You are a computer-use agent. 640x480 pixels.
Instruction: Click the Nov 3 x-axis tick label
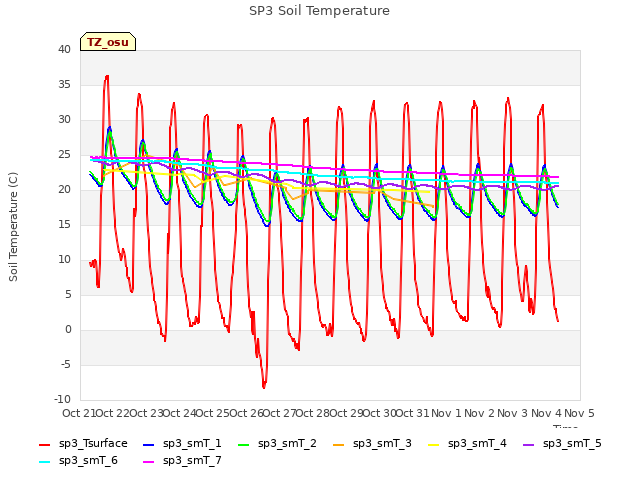(x=513, y=413)
